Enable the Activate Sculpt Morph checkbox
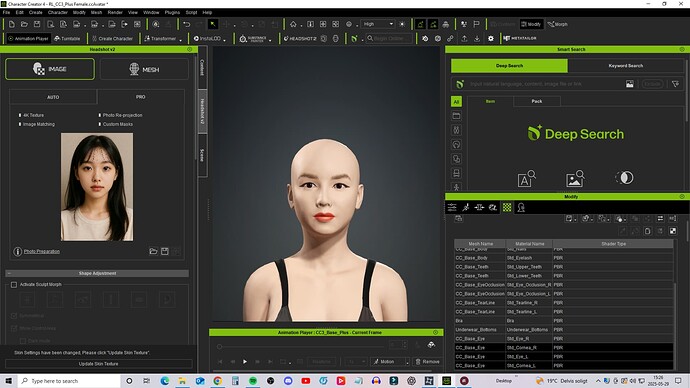Image resolution: width=690 pixels, height=388 pixels. pos(14,285)
